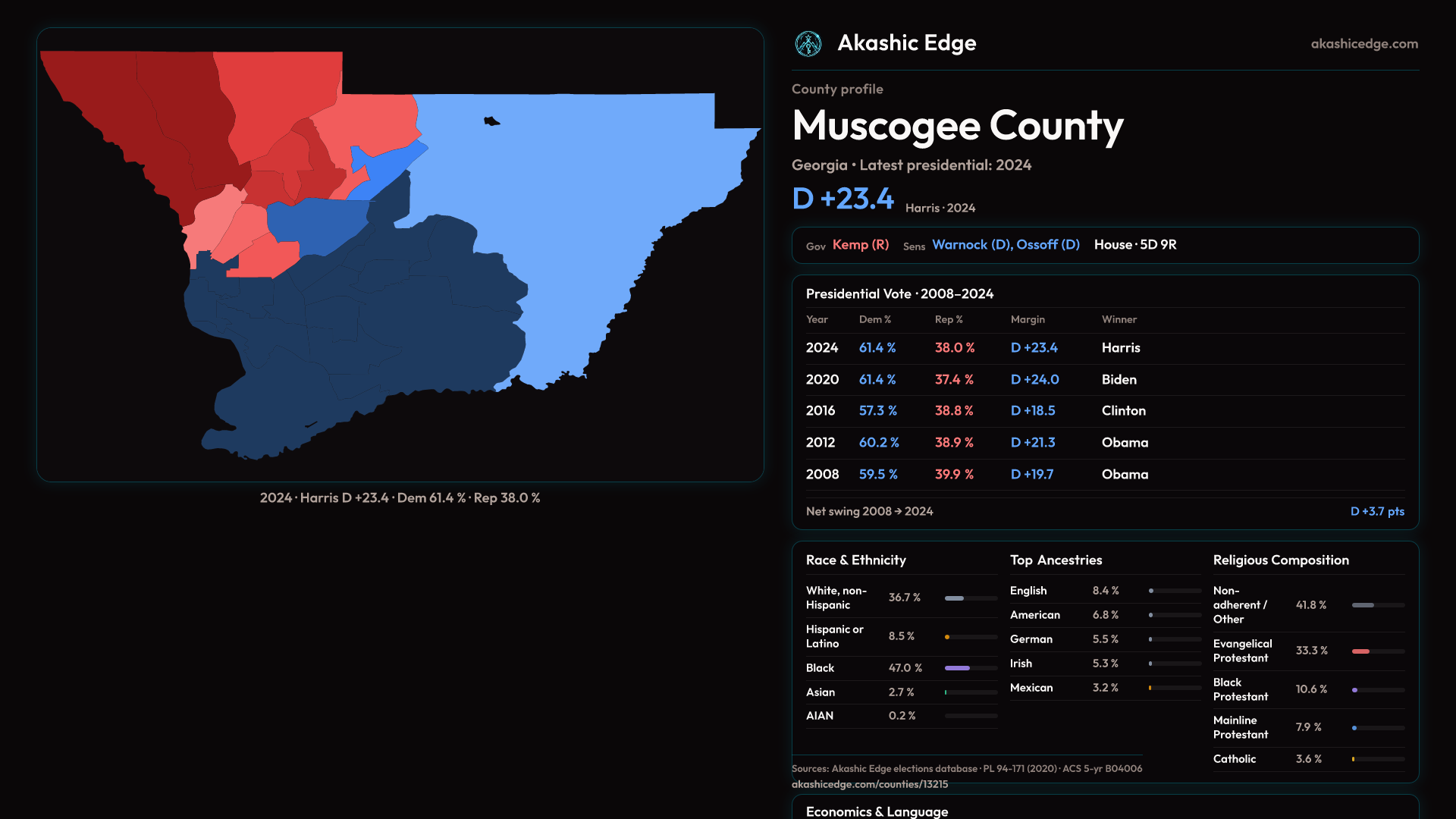Click the House 5D 9R label
This screenshot has height=819, width=1456.
point(1134,245)
